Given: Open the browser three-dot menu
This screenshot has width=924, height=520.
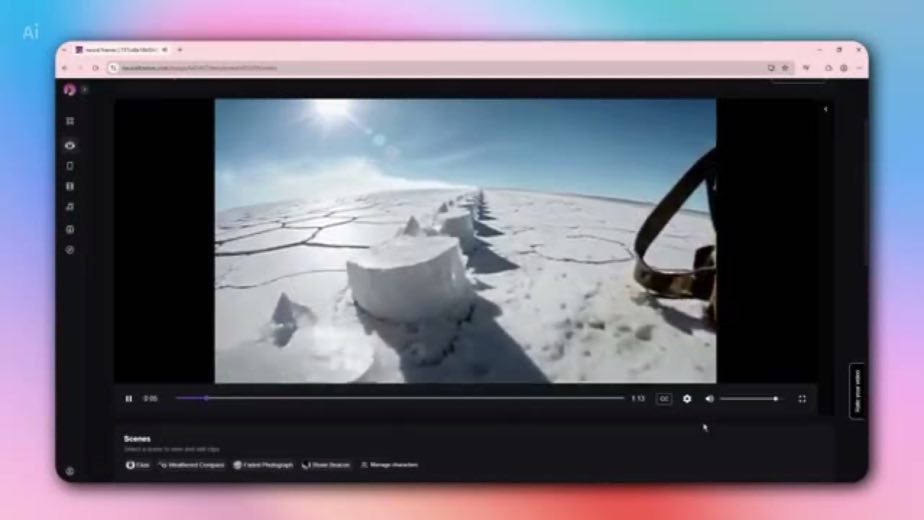Looking at the screenshot, I should [859, 68].
